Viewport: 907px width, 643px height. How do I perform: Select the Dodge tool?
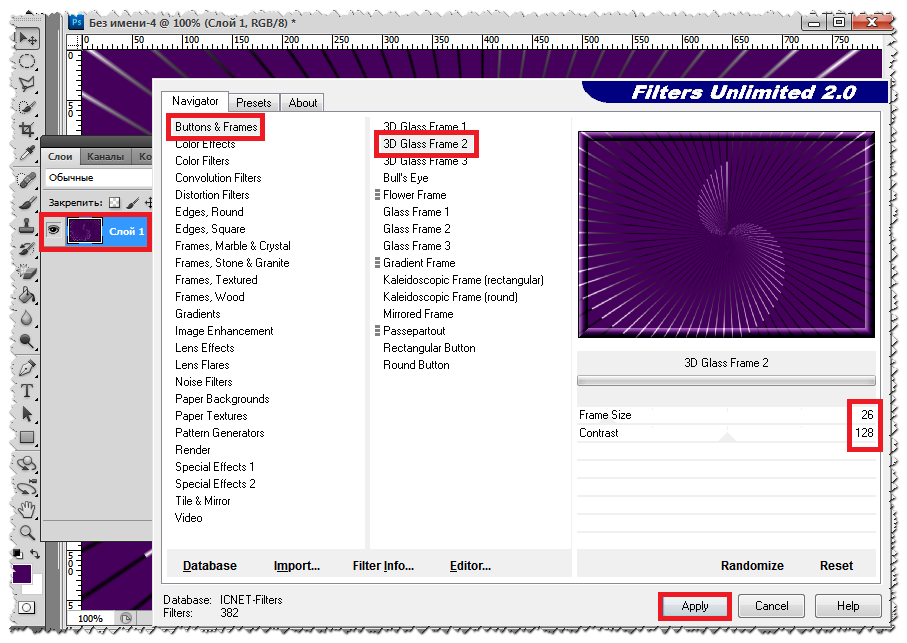coord(27,340)
